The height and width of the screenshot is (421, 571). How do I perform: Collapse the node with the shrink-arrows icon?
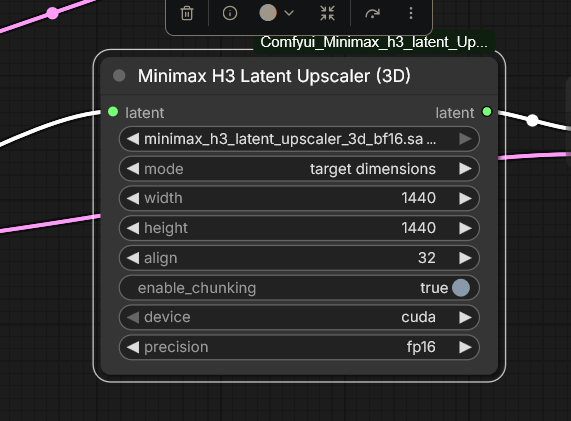click(x=327, y=13)
